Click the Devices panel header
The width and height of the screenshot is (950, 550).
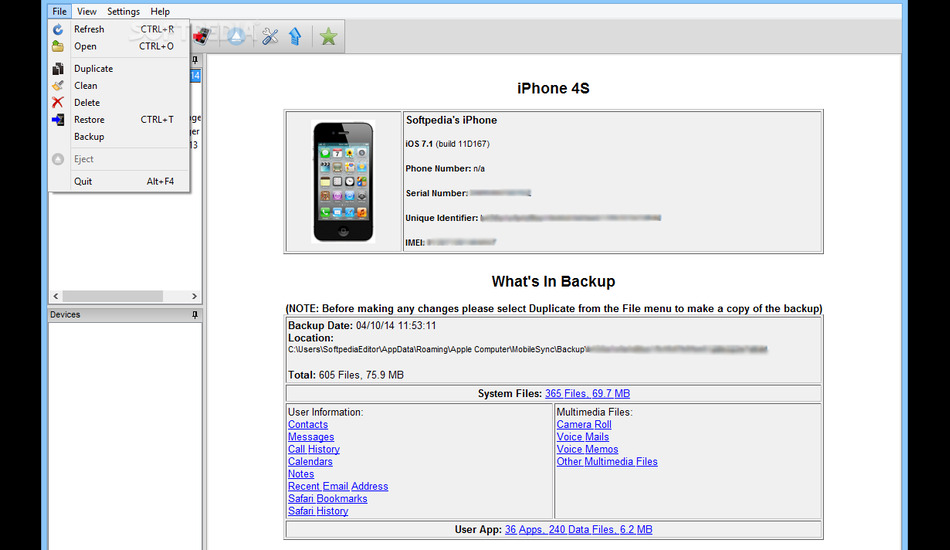click(x=125, y=314)
